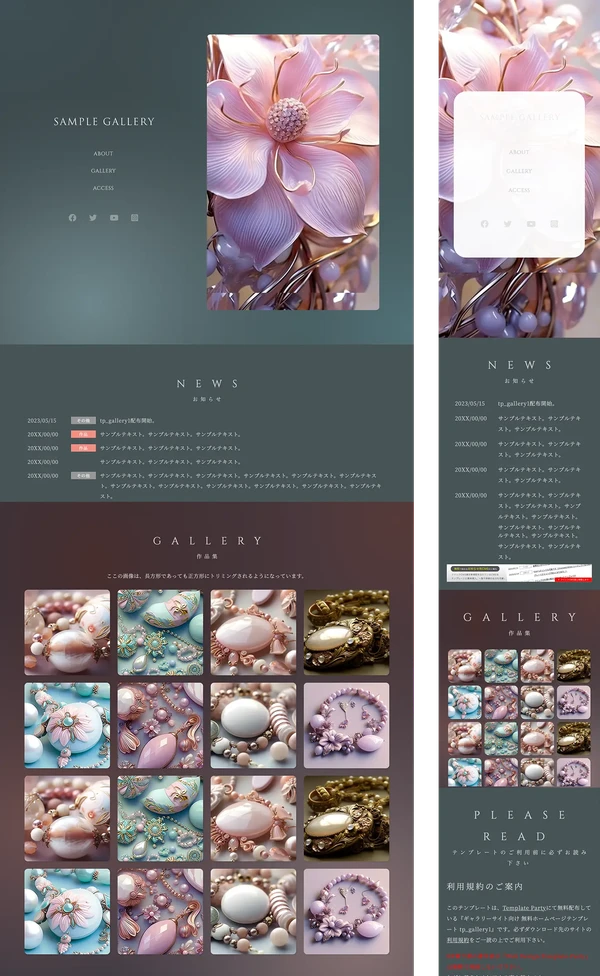Click the pink flower hero image in desktop preview
The height and width of the screenshot is (976, 600).
pos(293,172)
